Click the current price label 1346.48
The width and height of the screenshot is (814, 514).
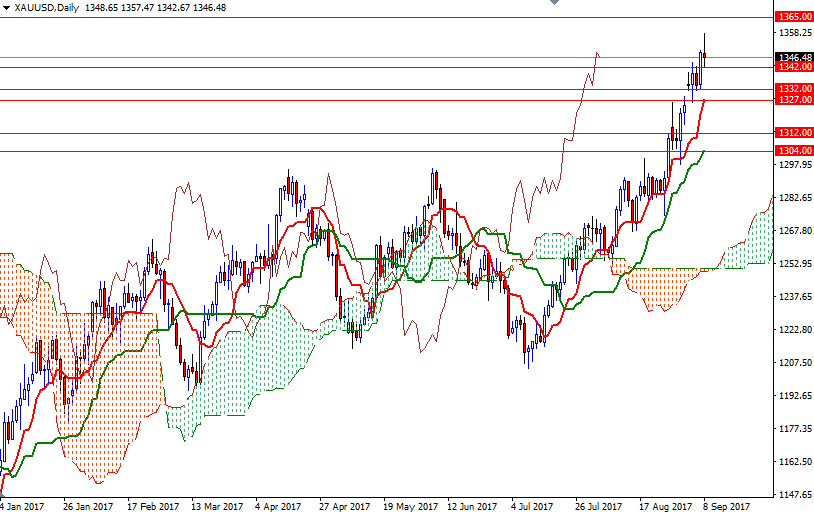pyautogui.click(x=793, y=58)
